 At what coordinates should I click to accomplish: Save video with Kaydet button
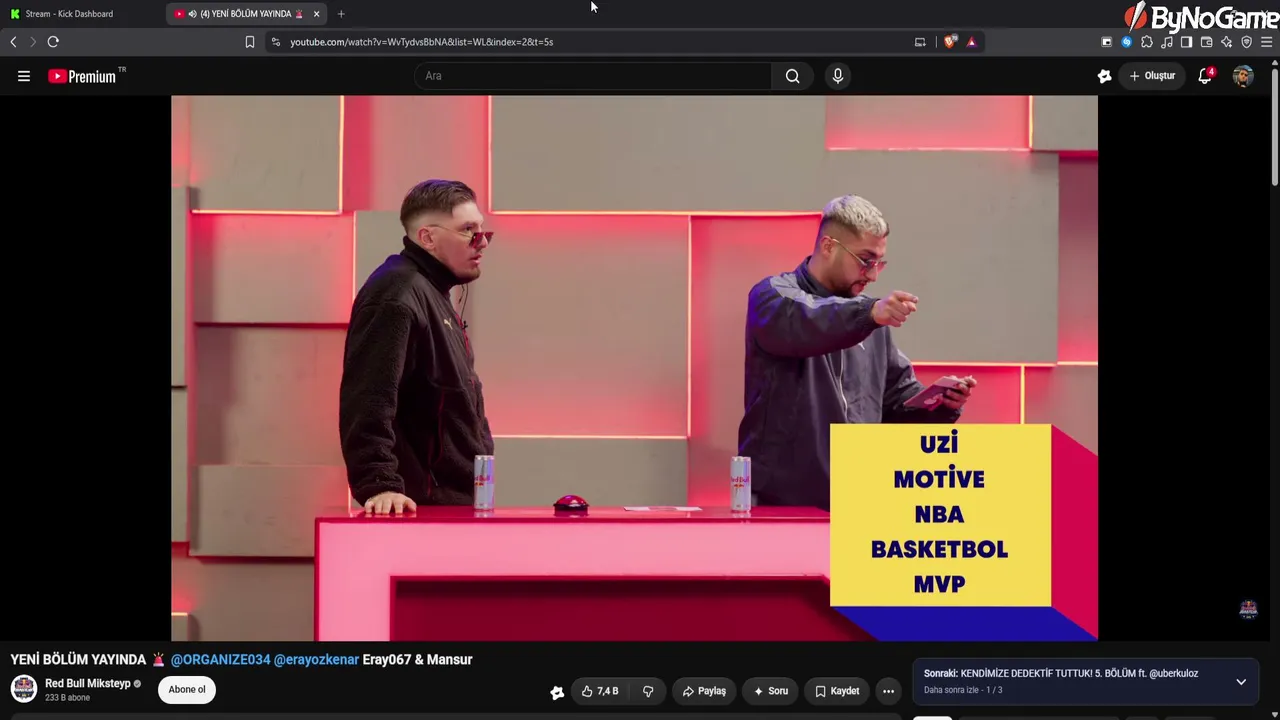point(837,691)
